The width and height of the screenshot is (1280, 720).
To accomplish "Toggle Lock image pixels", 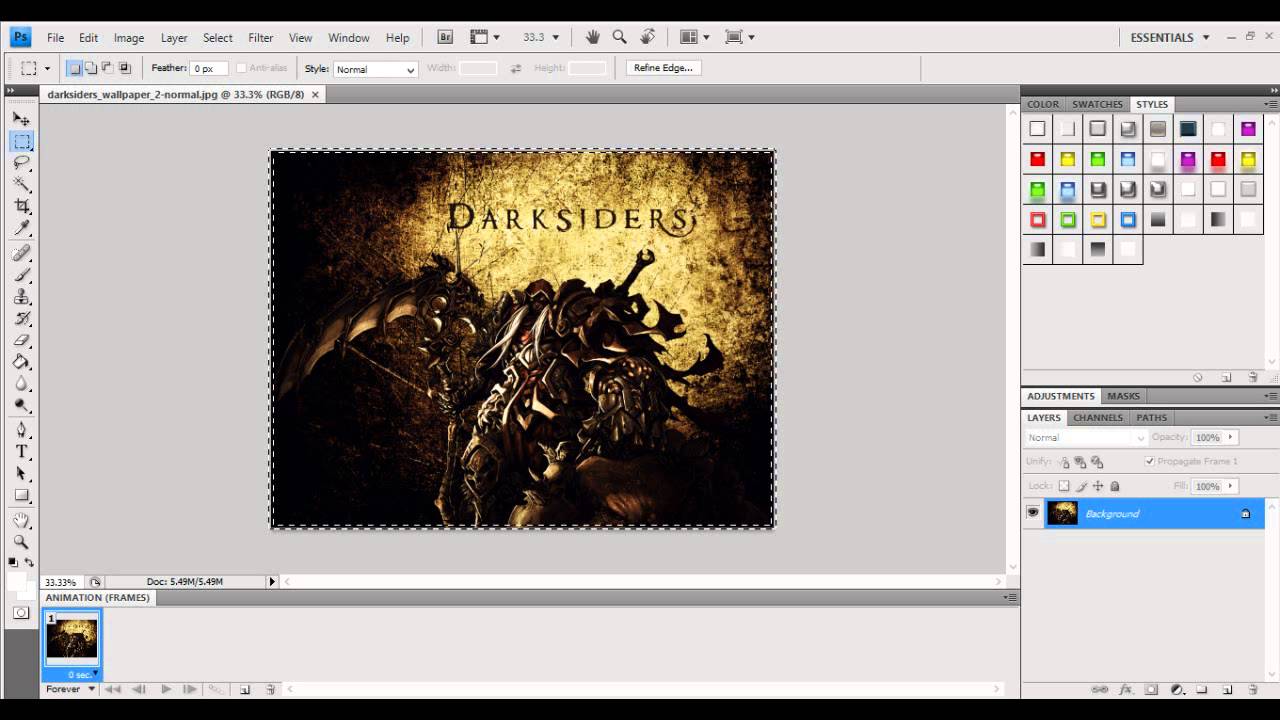I will tap(1081, 486).
